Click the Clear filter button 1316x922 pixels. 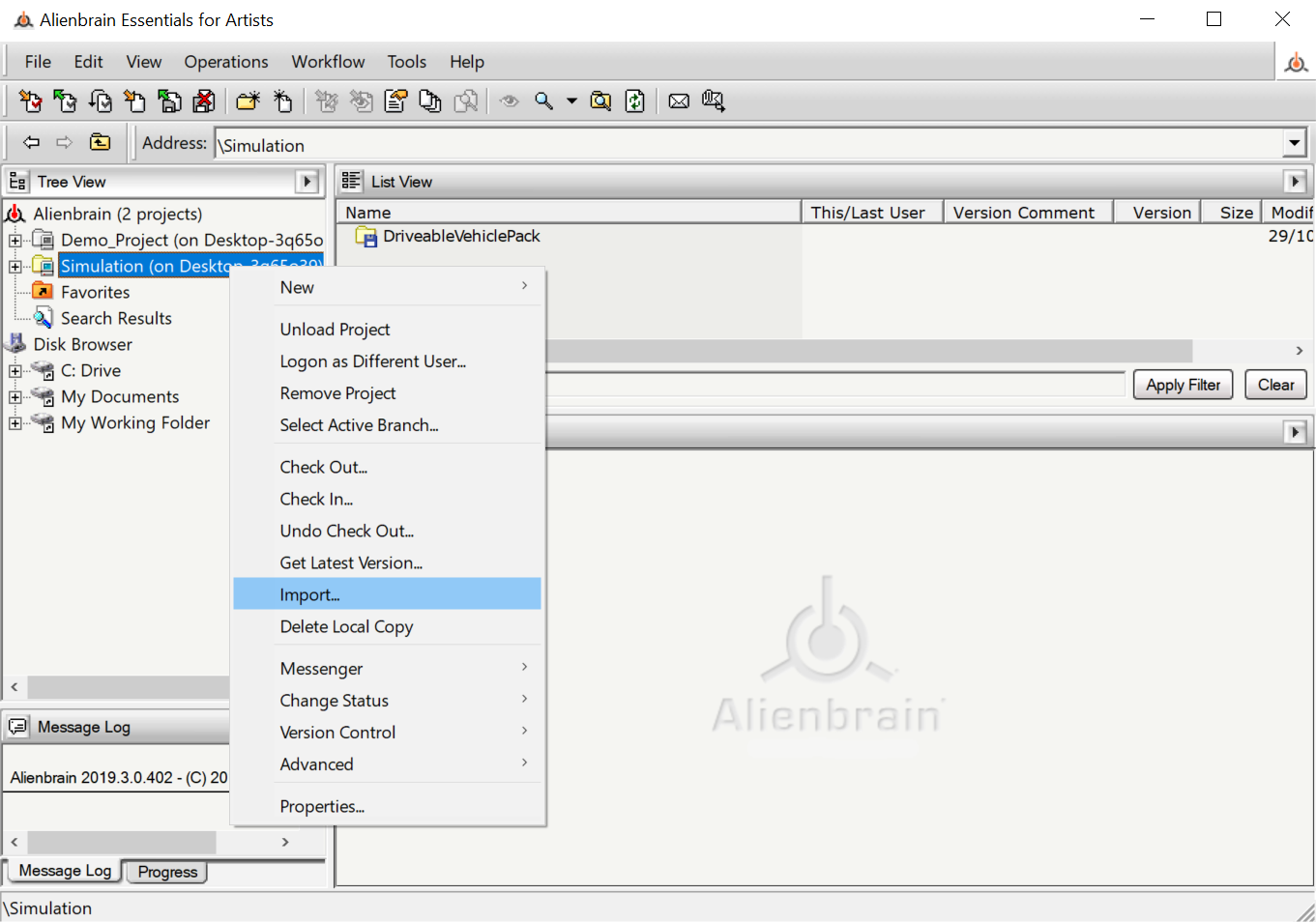pyautogui.click(x=1275, y=385)
